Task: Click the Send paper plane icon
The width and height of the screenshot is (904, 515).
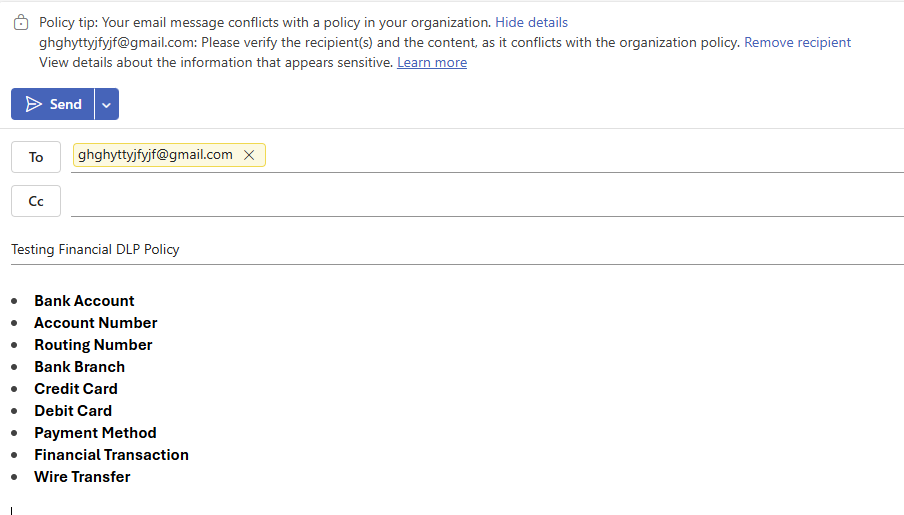Action: [33, 104]
